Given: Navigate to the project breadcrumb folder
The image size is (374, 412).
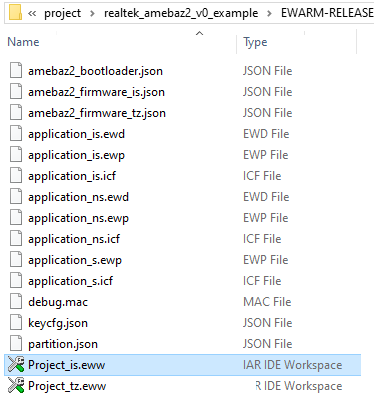Looking at the screenshot, I should point(63,13).
